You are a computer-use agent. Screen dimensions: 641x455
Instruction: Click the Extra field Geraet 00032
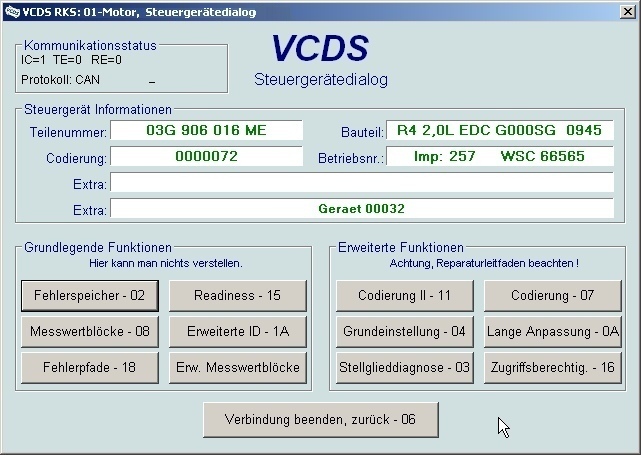[362, 208]
